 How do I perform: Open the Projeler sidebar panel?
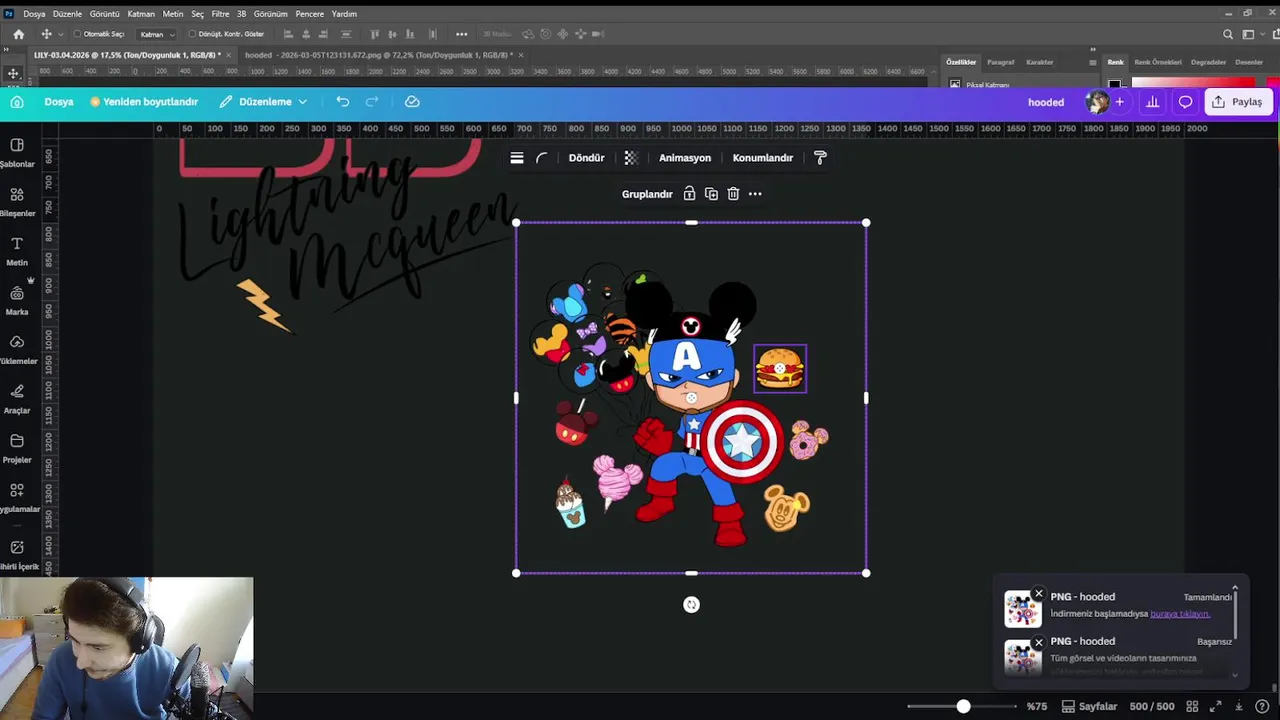click(x=17, y=448)
